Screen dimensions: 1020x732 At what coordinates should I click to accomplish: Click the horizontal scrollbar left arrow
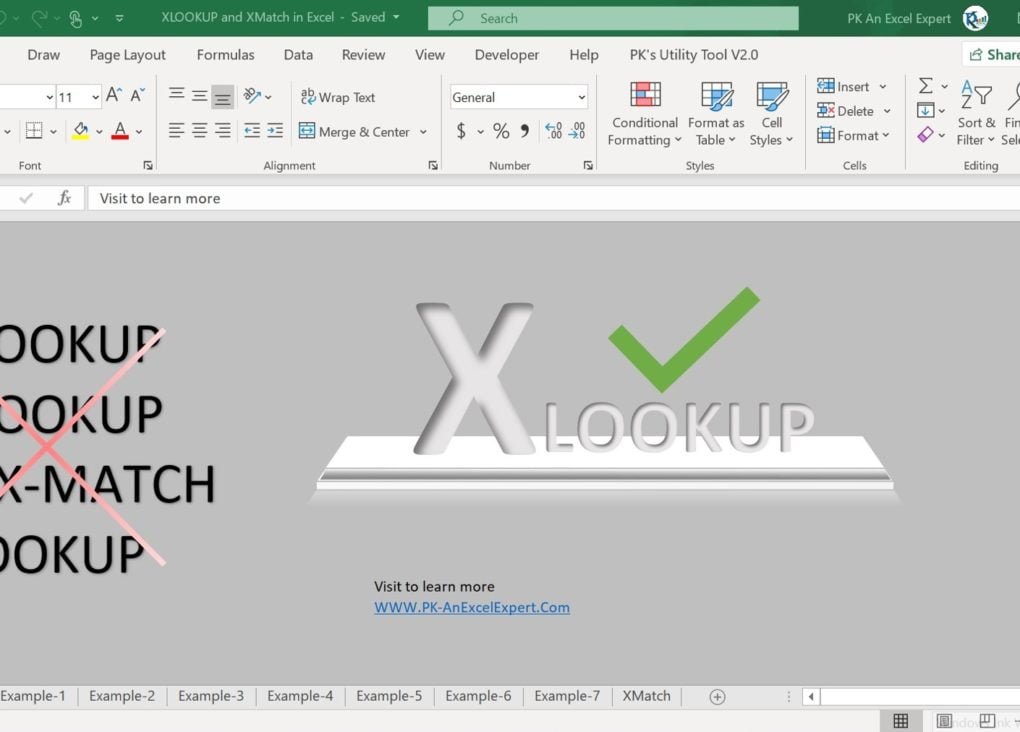click(811, 697)
